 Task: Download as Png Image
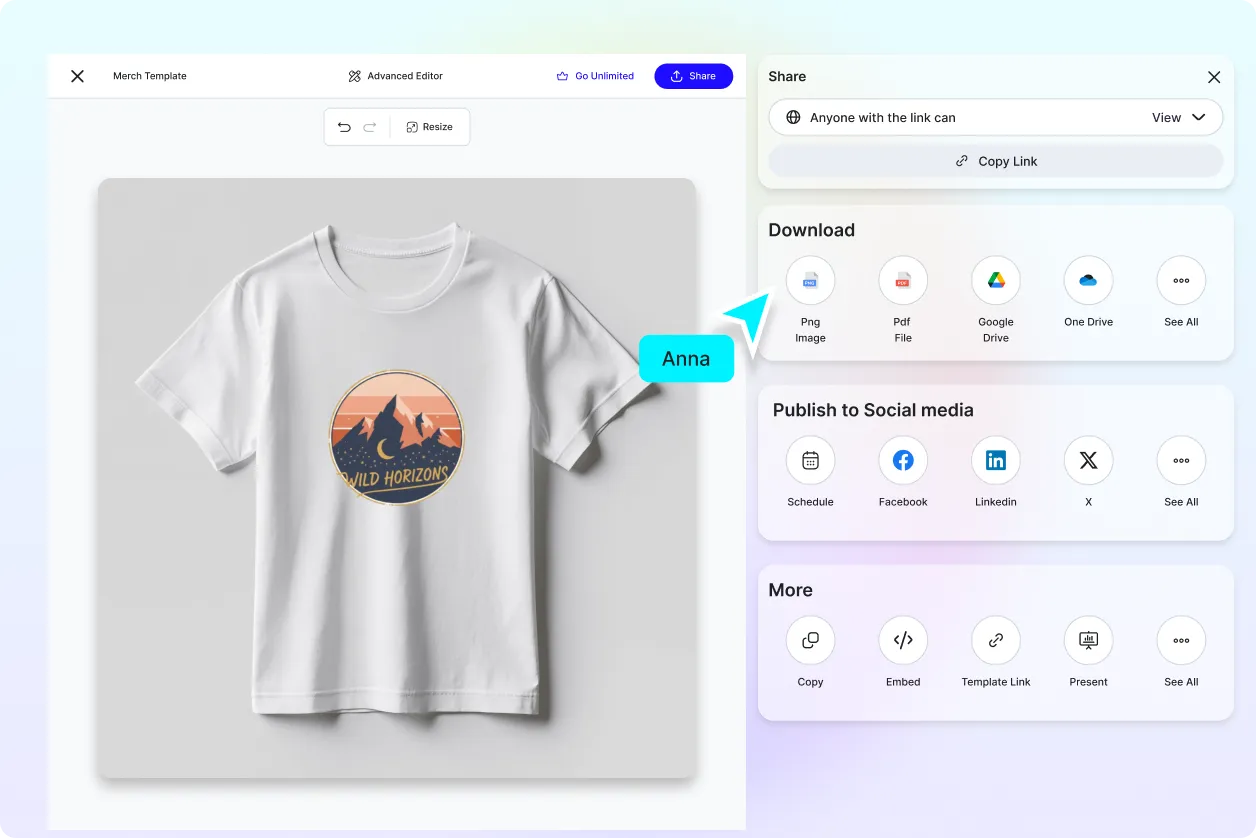coord(810,280)
